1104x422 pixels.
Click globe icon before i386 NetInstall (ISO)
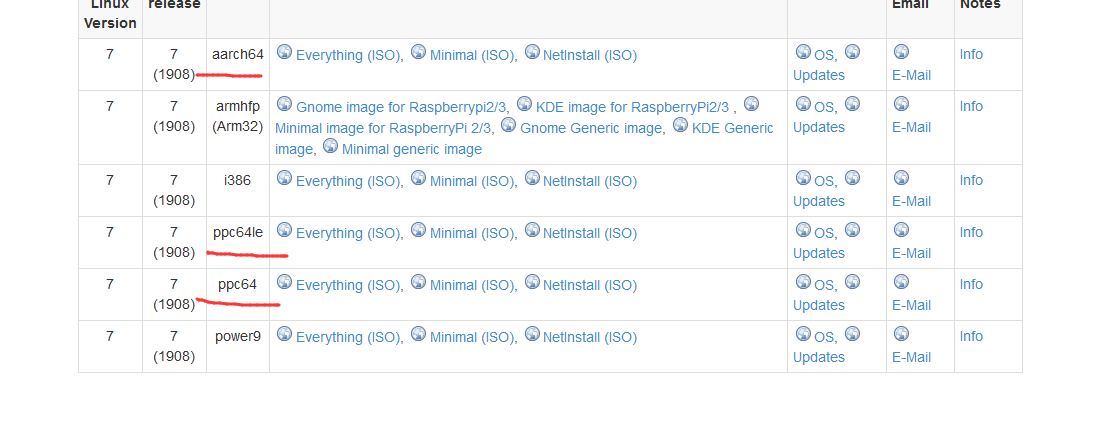[532, 178]
